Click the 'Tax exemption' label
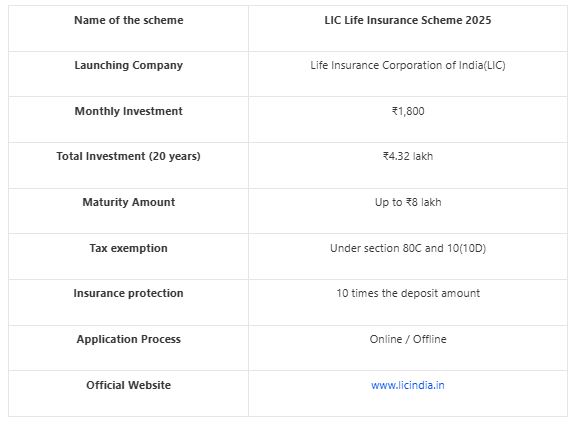The height and width of the screenshot is (424, 576). (x=129, y=248)
